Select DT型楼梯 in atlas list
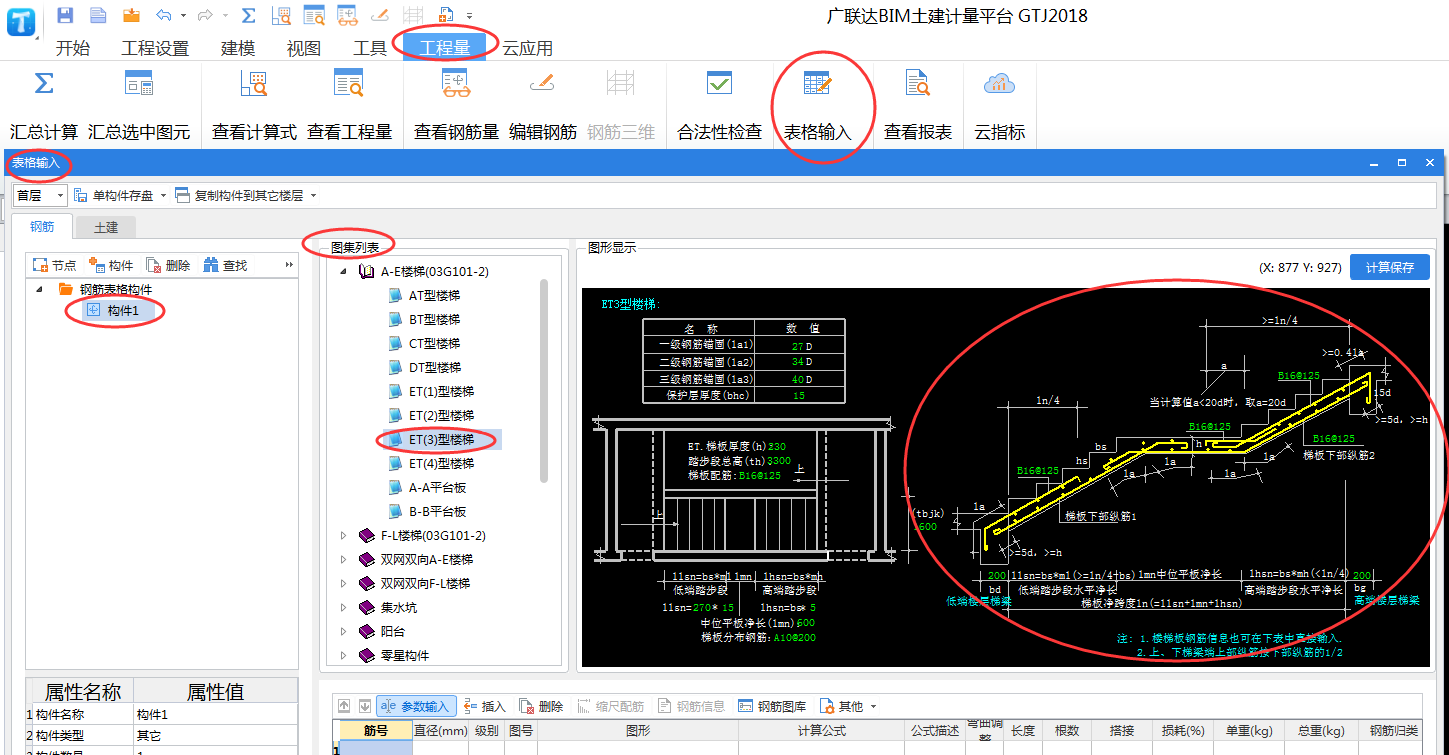 (x=434, y=367)
